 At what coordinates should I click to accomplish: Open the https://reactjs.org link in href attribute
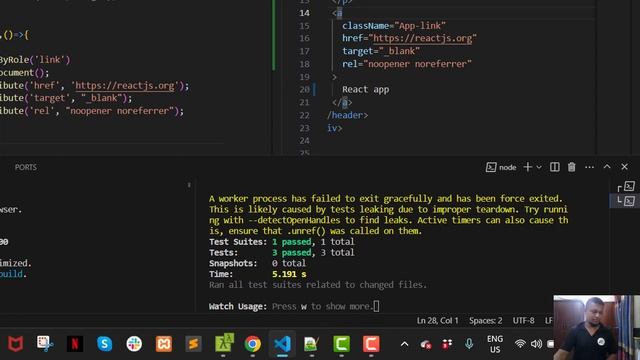422,38
